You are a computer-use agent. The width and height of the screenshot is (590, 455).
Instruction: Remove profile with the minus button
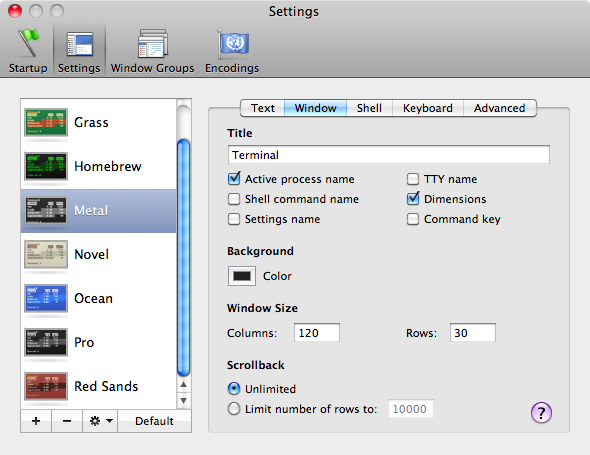pyautogui.click(x=67, y=421)
